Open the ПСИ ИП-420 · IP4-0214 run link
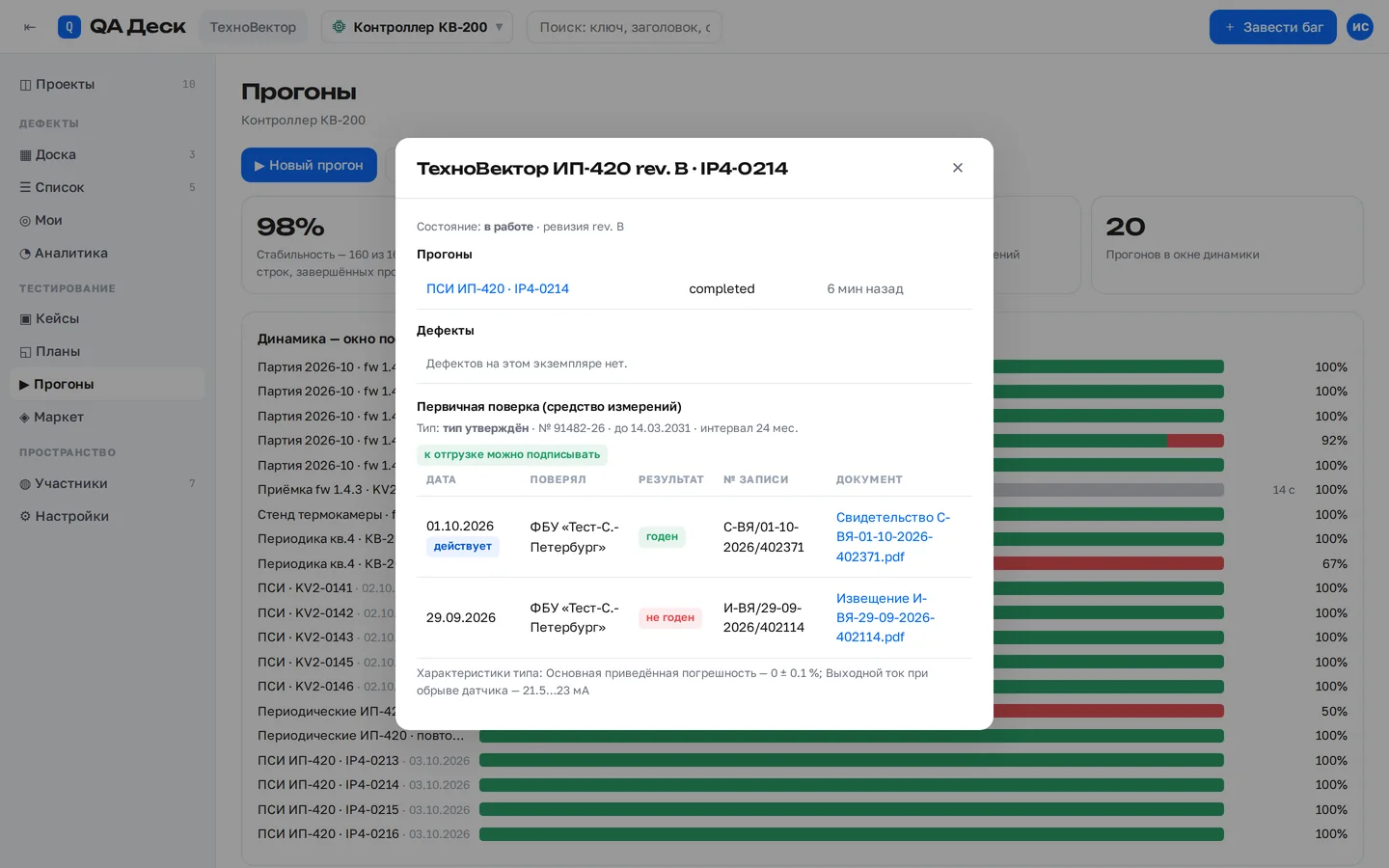Viewport: 1389px width, 868px height. coord(498,288)
